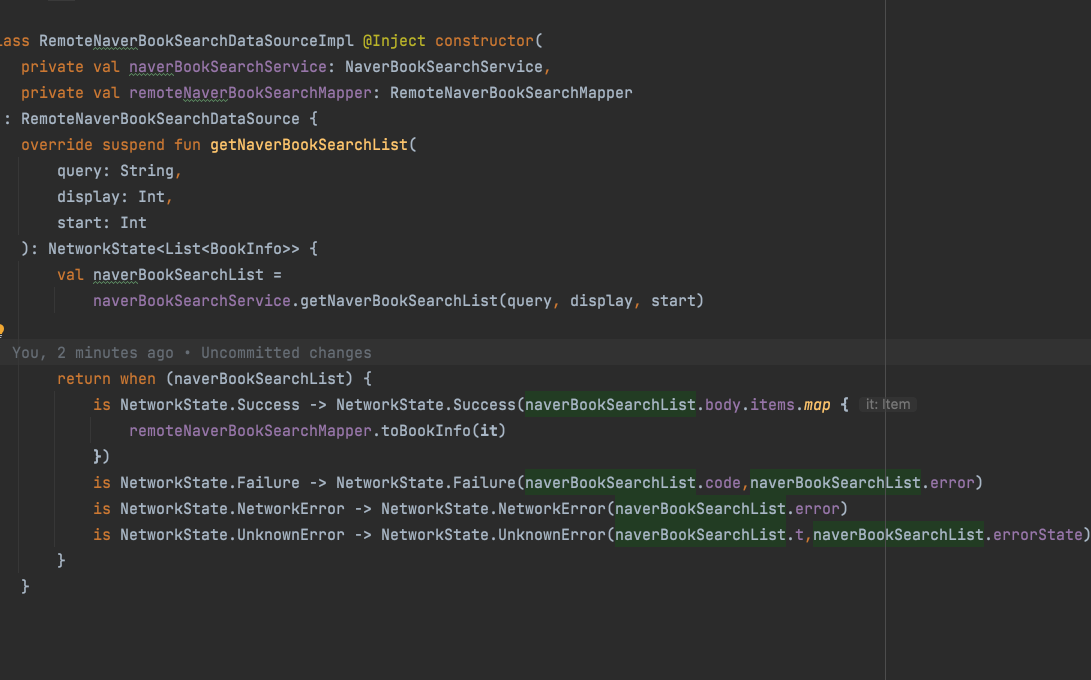1091x680 pixels.
Task: Click the map function call
Action: (817, 404)
